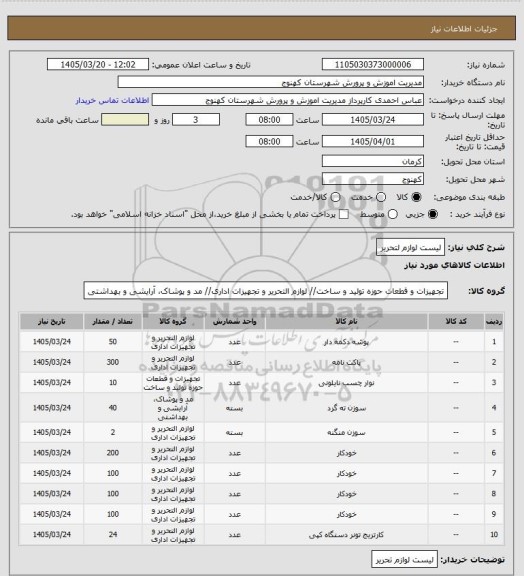Screen dimensions: 524x576
Task: Click quantity 24 for the toner cartridge
Action: 112,534
